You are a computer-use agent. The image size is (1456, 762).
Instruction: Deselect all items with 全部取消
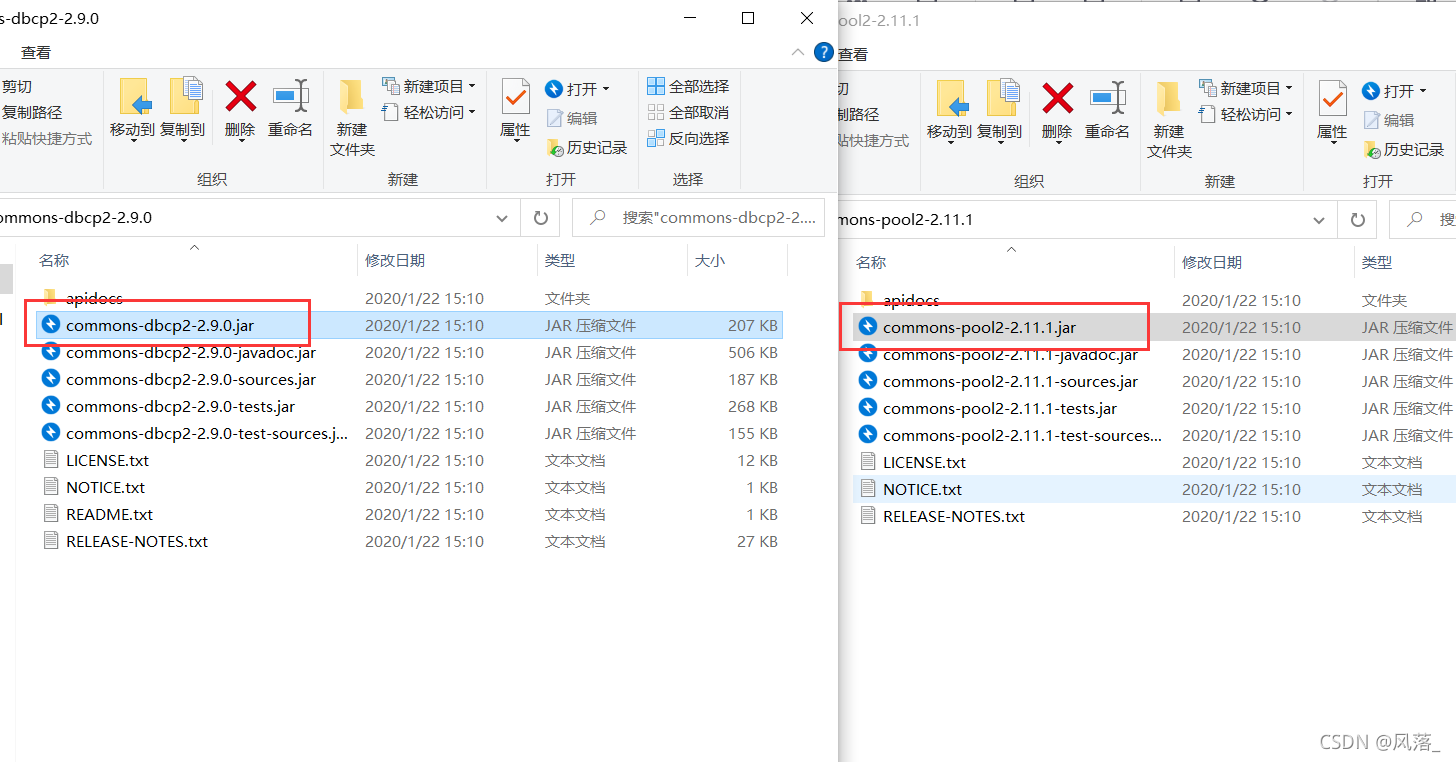click(x=687, y=112)
